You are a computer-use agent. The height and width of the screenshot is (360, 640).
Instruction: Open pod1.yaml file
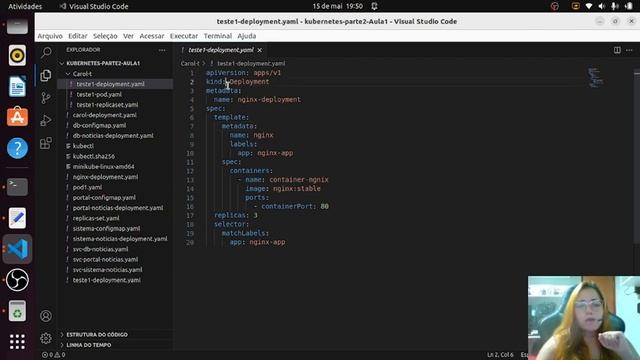coord(87,187)
